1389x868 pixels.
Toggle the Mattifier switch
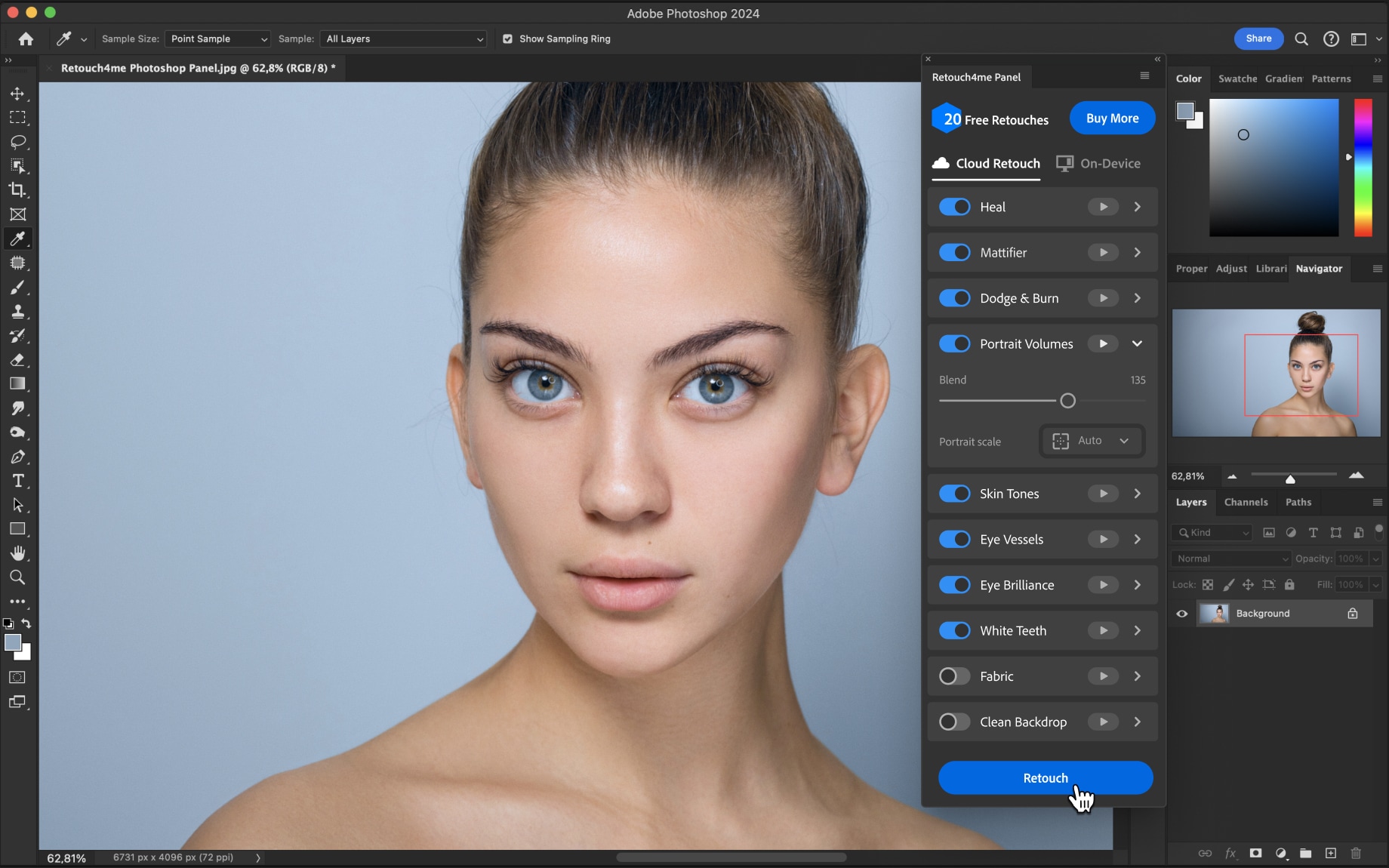tap(954, 252)
